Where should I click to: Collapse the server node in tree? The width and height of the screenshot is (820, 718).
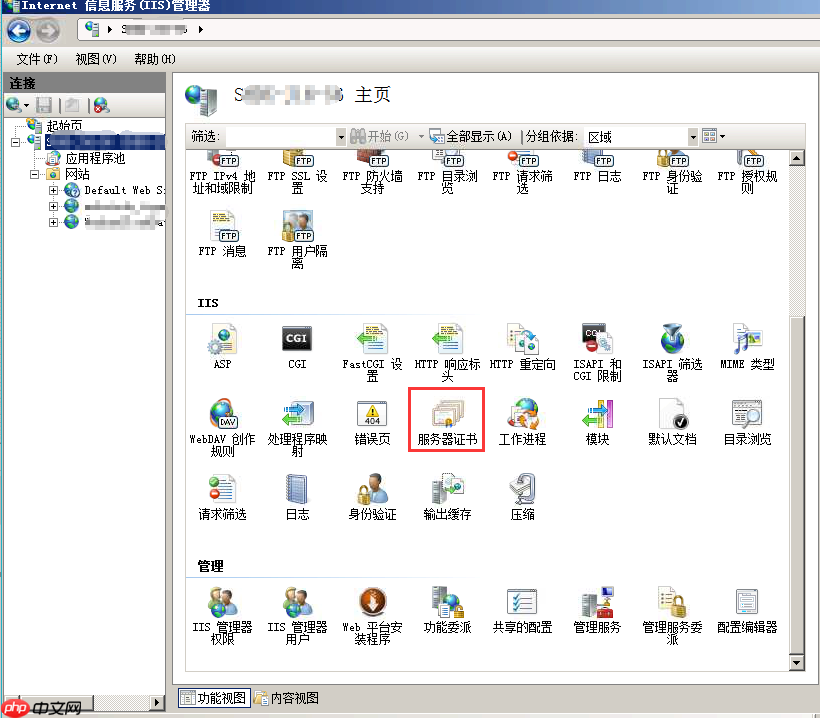[16, 142]
